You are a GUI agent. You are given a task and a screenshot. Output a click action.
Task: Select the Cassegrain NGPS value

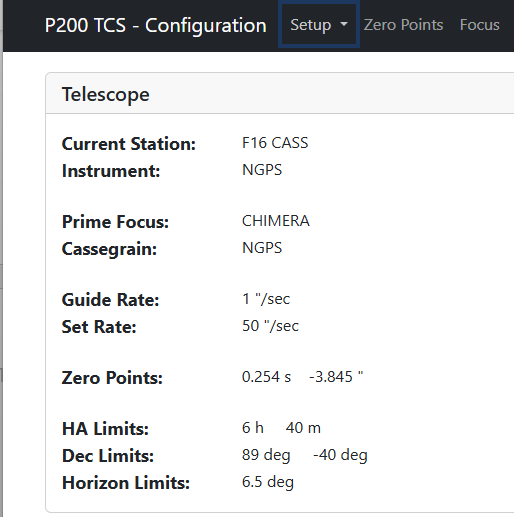[262, 248]
